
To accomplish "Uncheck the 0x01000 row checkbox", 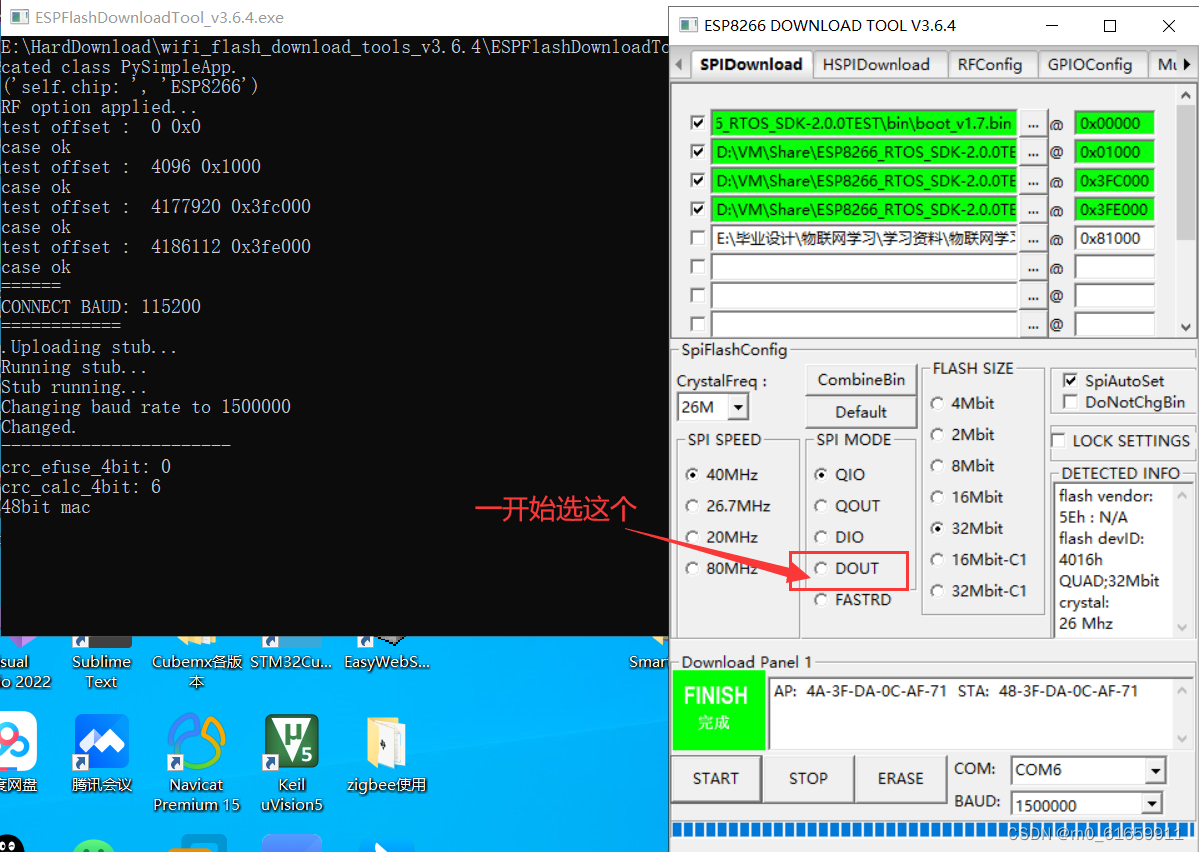I will (x=697, y=151).
